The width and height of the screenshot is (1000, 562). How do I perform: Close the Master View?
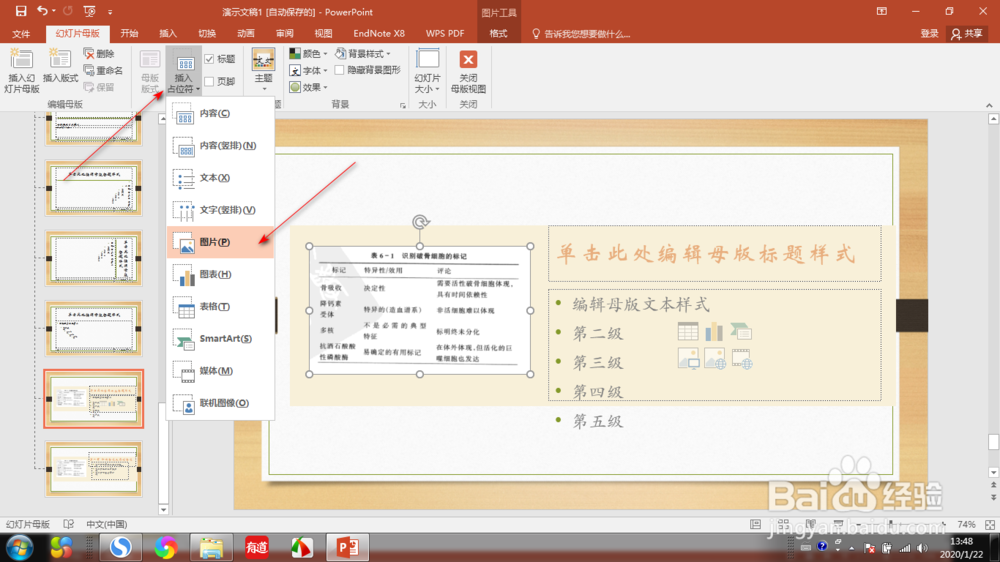tap(468, 71)
